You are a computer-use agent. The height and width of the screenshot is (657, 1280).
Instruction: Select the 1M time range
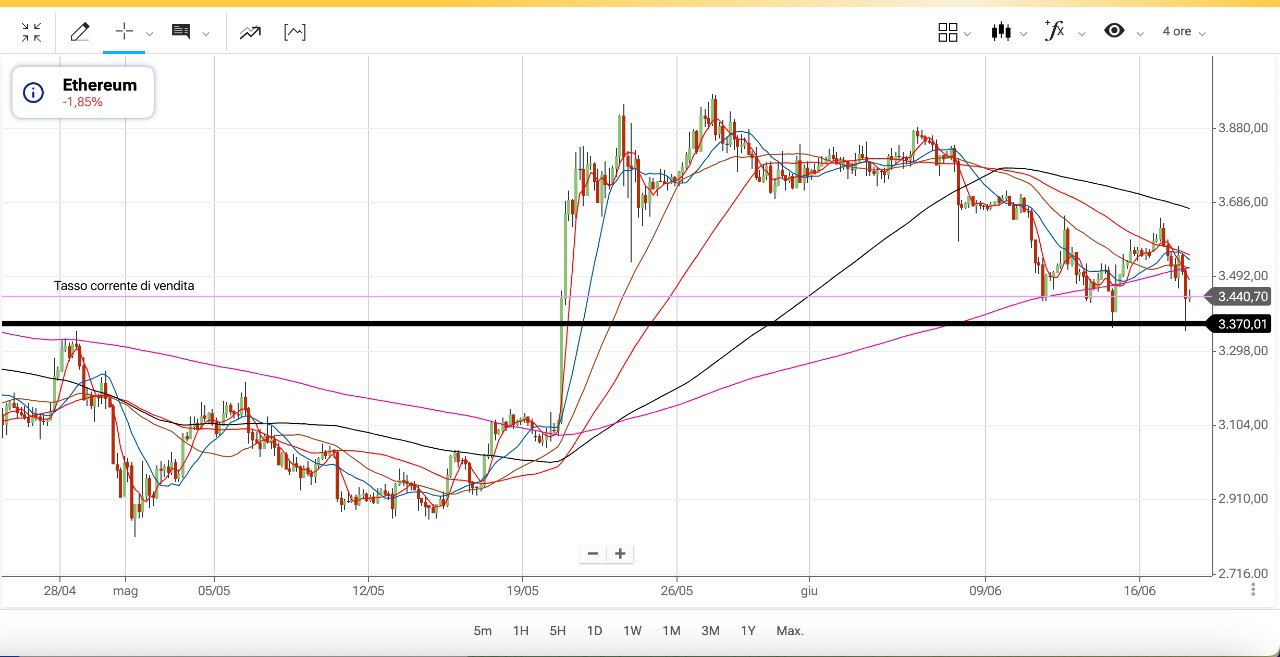tap(671, 631)
